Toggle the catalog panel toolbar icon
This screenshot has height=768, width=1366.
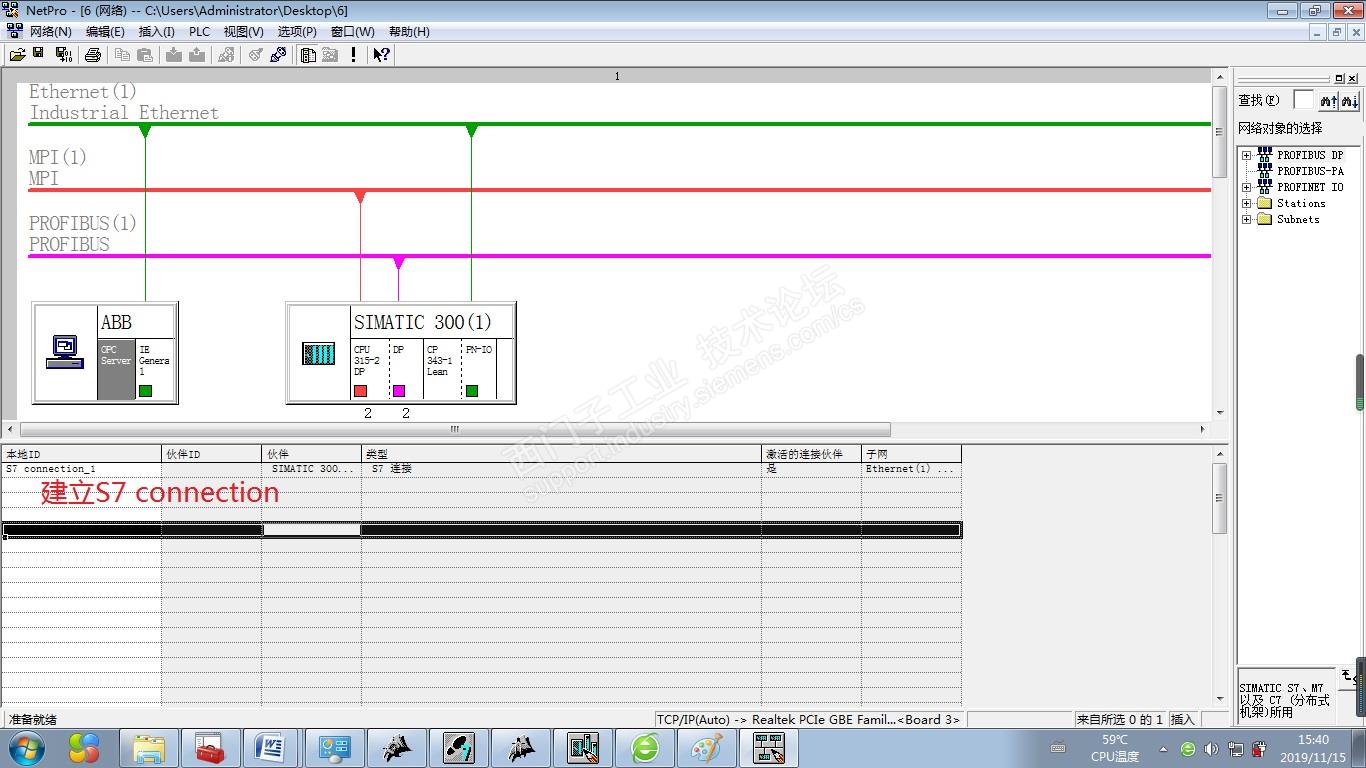[x=309, y=55]
